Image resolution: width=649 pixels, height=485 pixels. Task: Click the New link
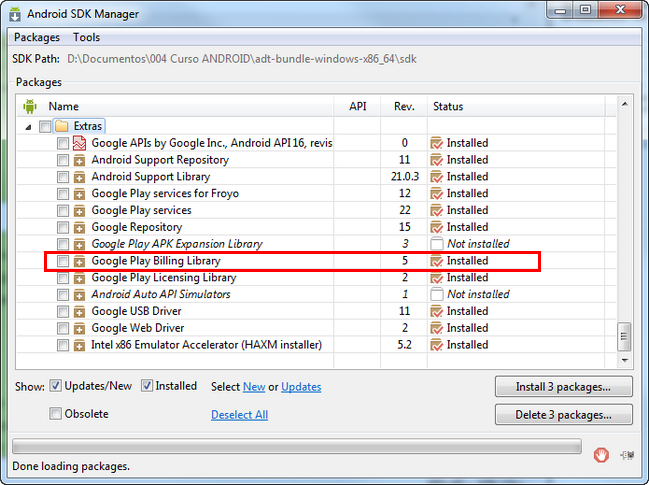click(254, 387)
